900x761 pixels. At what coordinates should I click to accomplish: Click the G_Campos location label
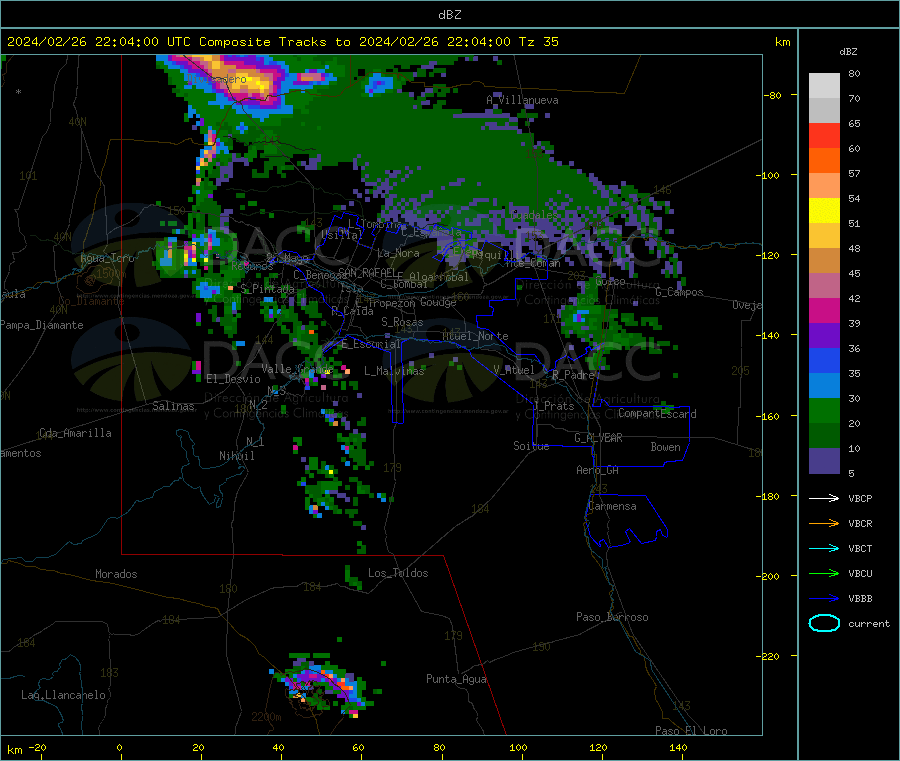tap(679, 292)
